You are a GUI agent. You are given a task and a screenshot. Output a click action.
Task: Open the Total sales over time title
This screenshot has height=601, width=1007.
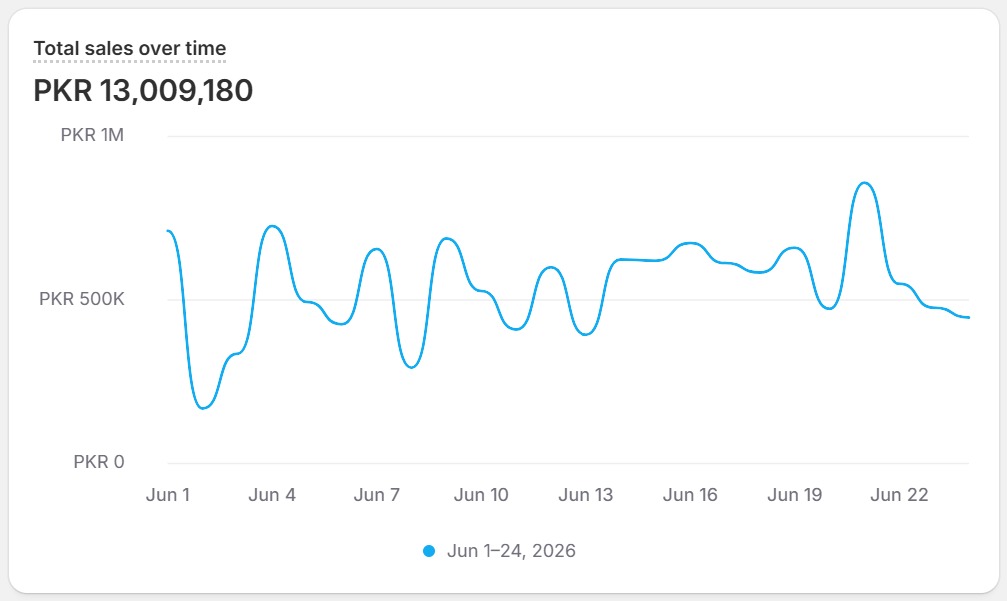pyautogui.click(x=130, y=48)
